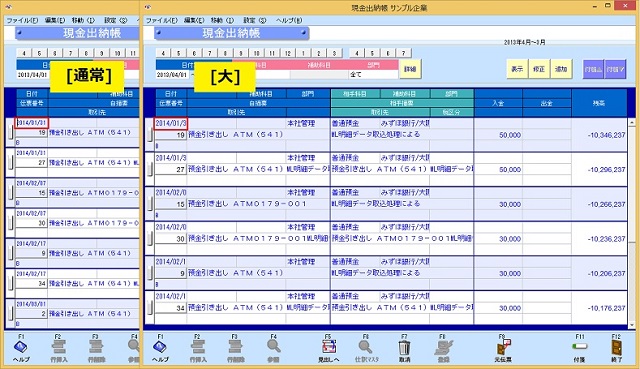Click the 入金 column header

pos(498,103)
